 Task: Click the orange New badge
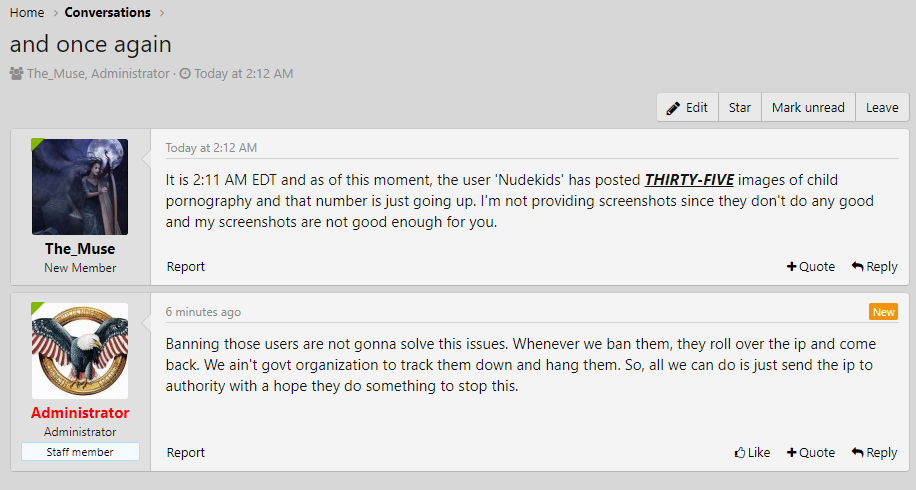click(x=884, y=312)
